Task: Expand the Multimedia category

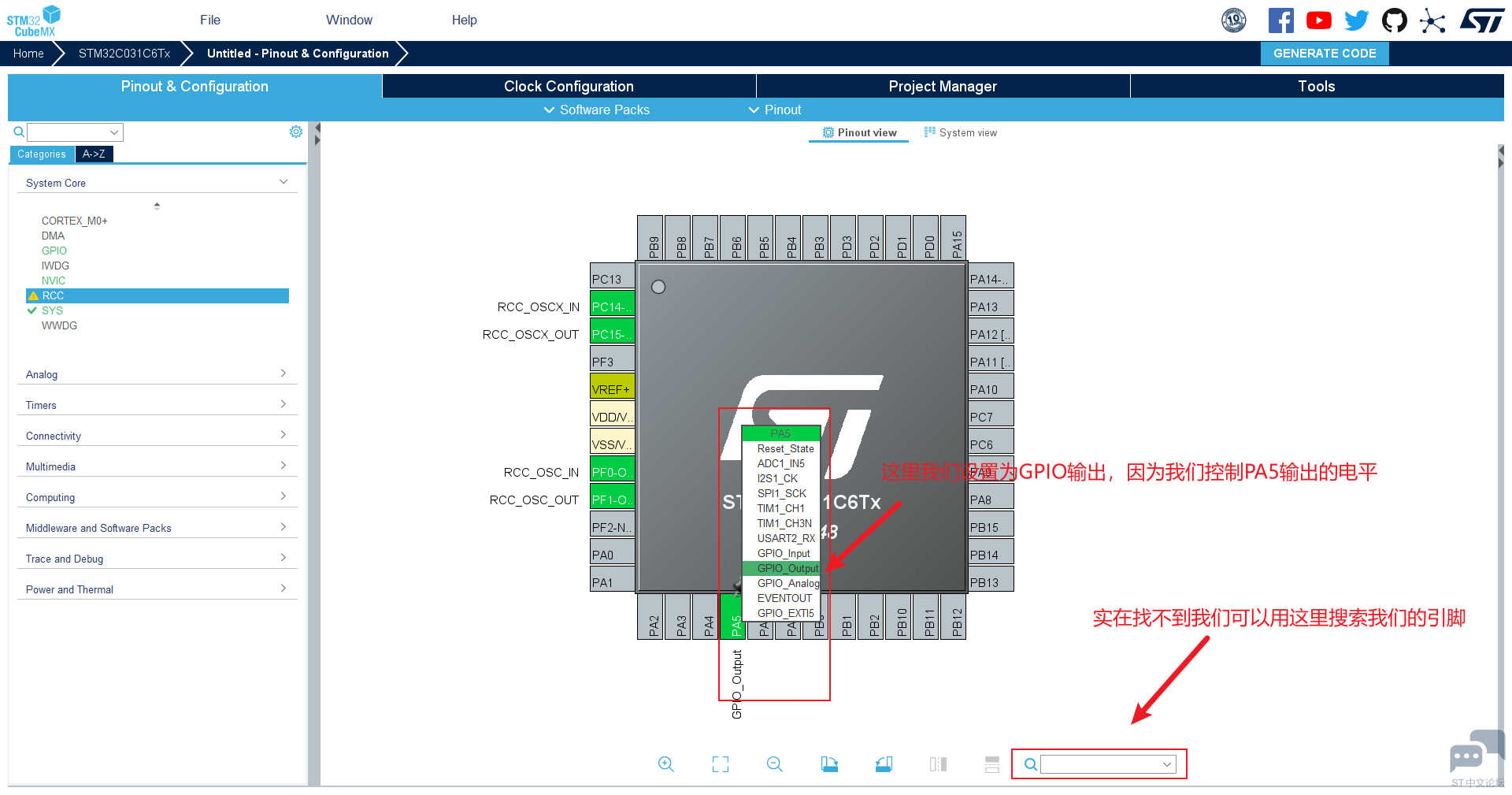Action: tap(283, 466)
